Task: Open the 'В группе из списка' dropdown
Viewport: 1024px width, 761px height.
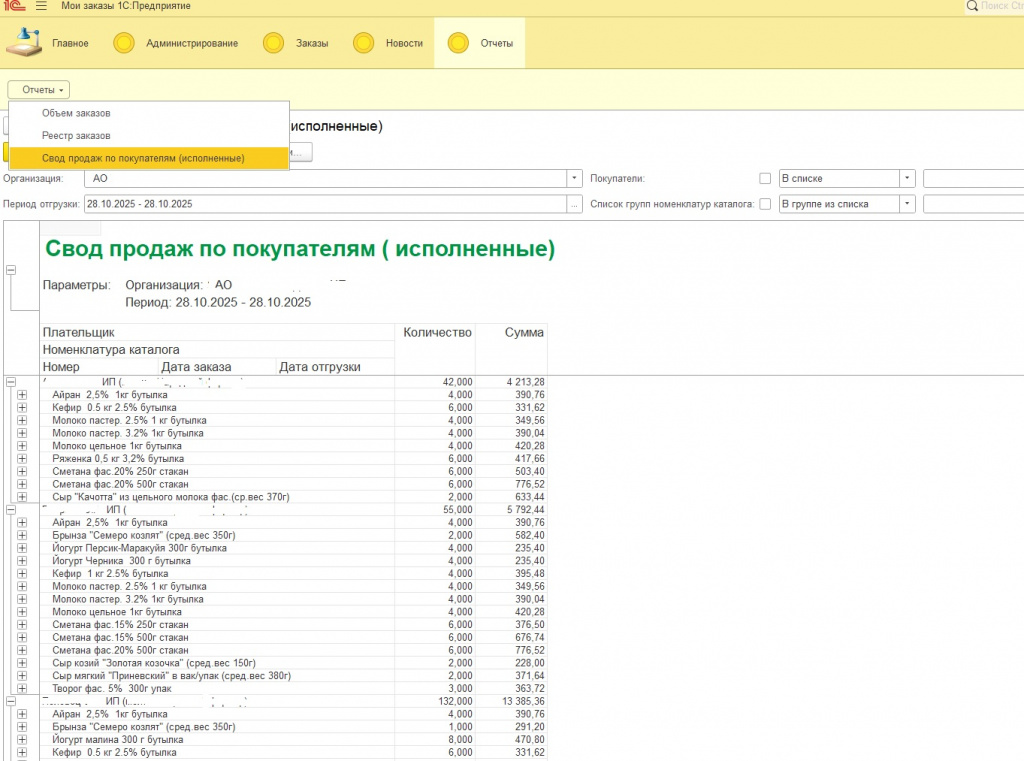Action: coord(906,204)
